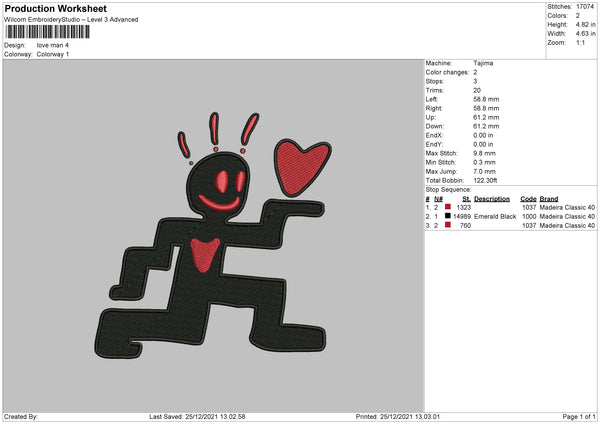Click the Stitches value '17074'
This screenshot has width=600, height=424.
coord(585,7)
